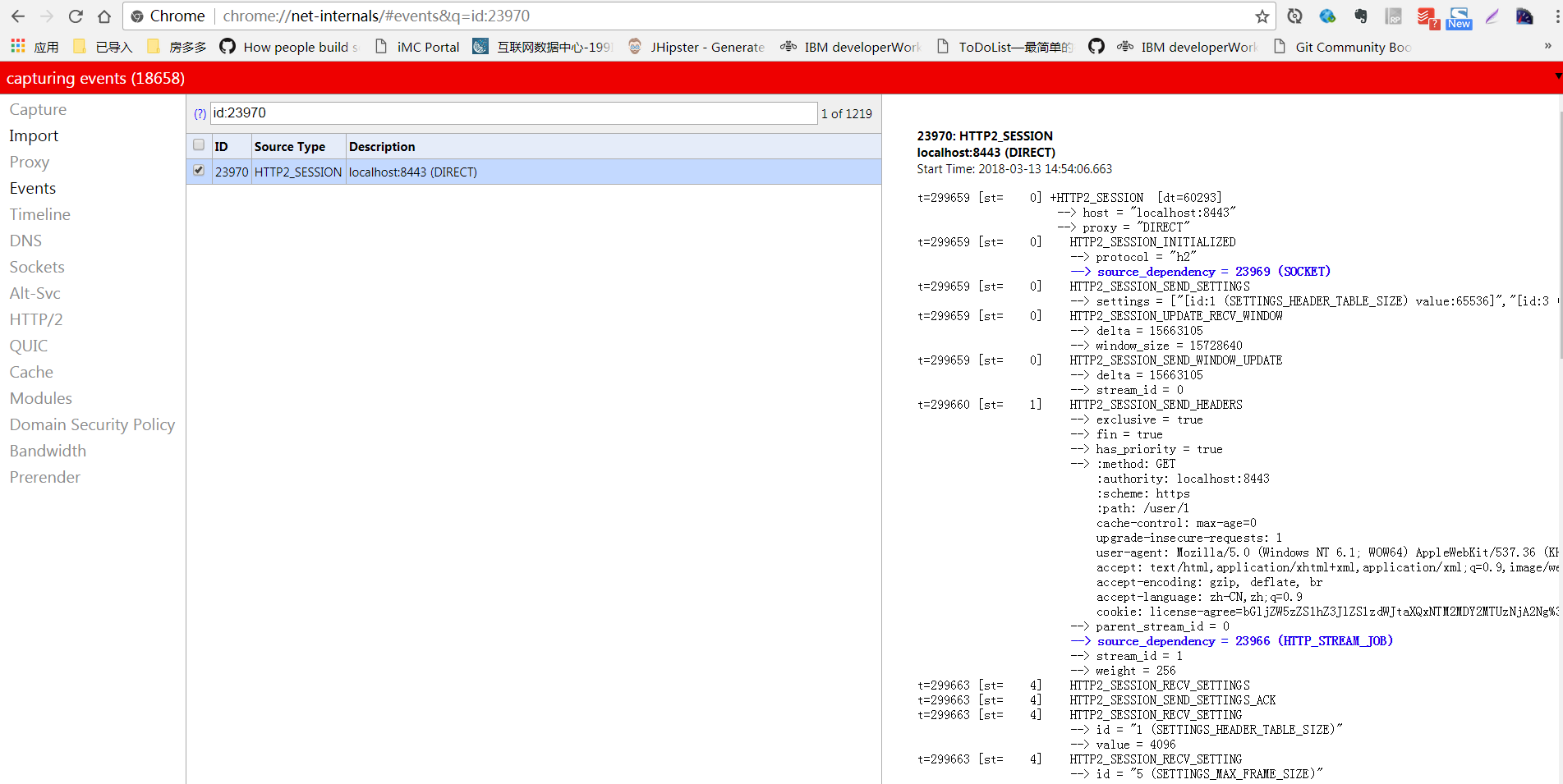Switch to the Events tab

tap(33, 188)
